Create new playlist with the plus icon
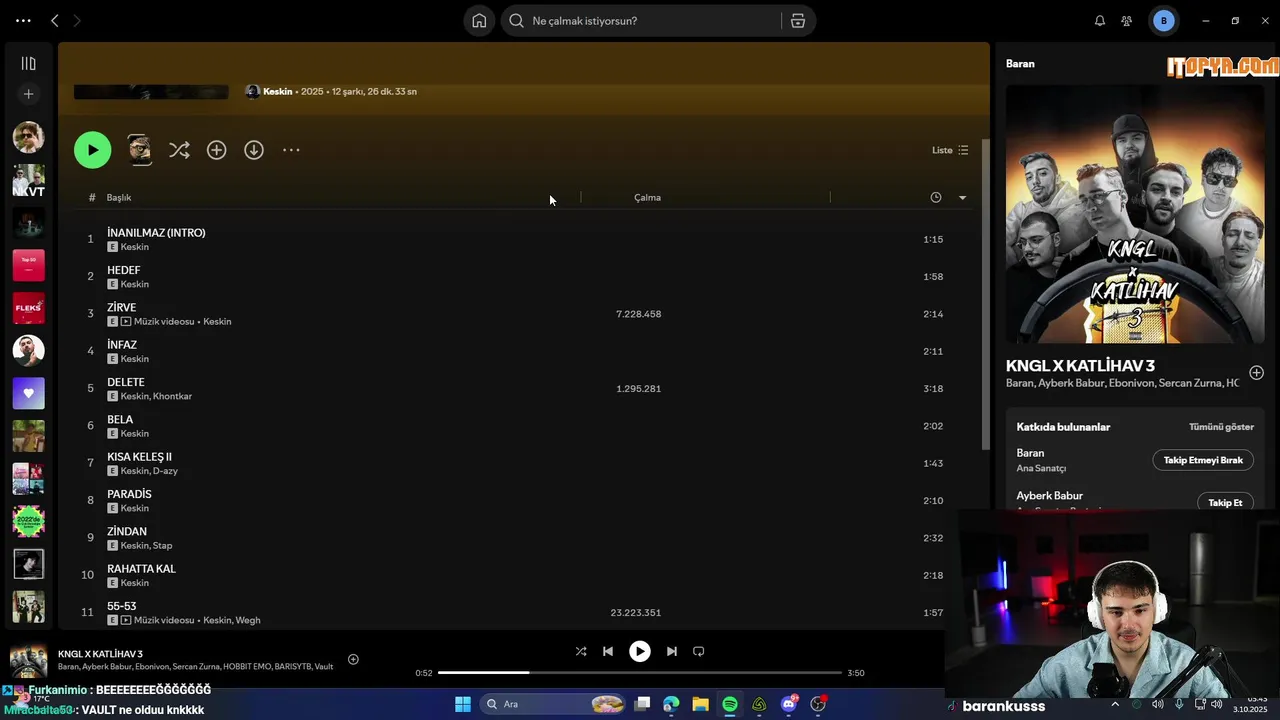This screenshot has width=1280, height=720. coord(28,94)
